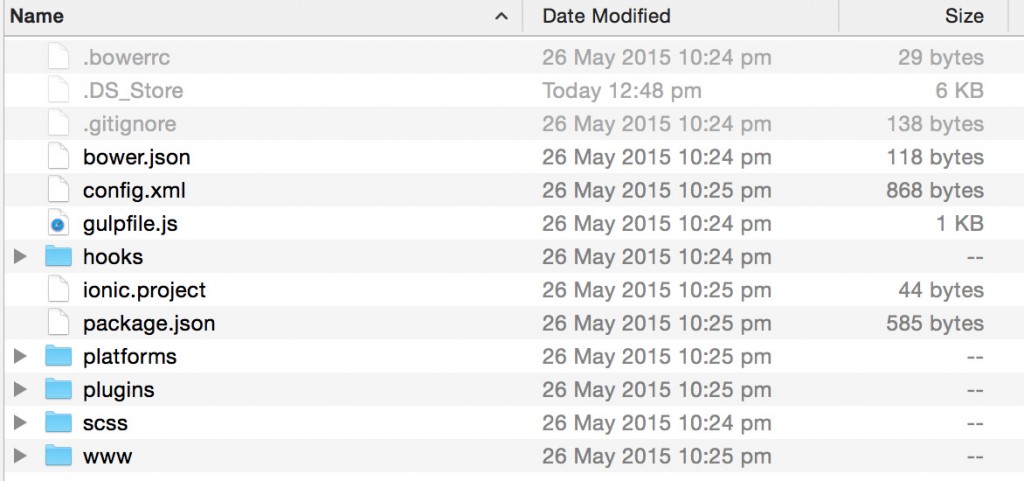Select the ionic.project file name
This screenshot has height=481, width=1024.
coord(144,290)
